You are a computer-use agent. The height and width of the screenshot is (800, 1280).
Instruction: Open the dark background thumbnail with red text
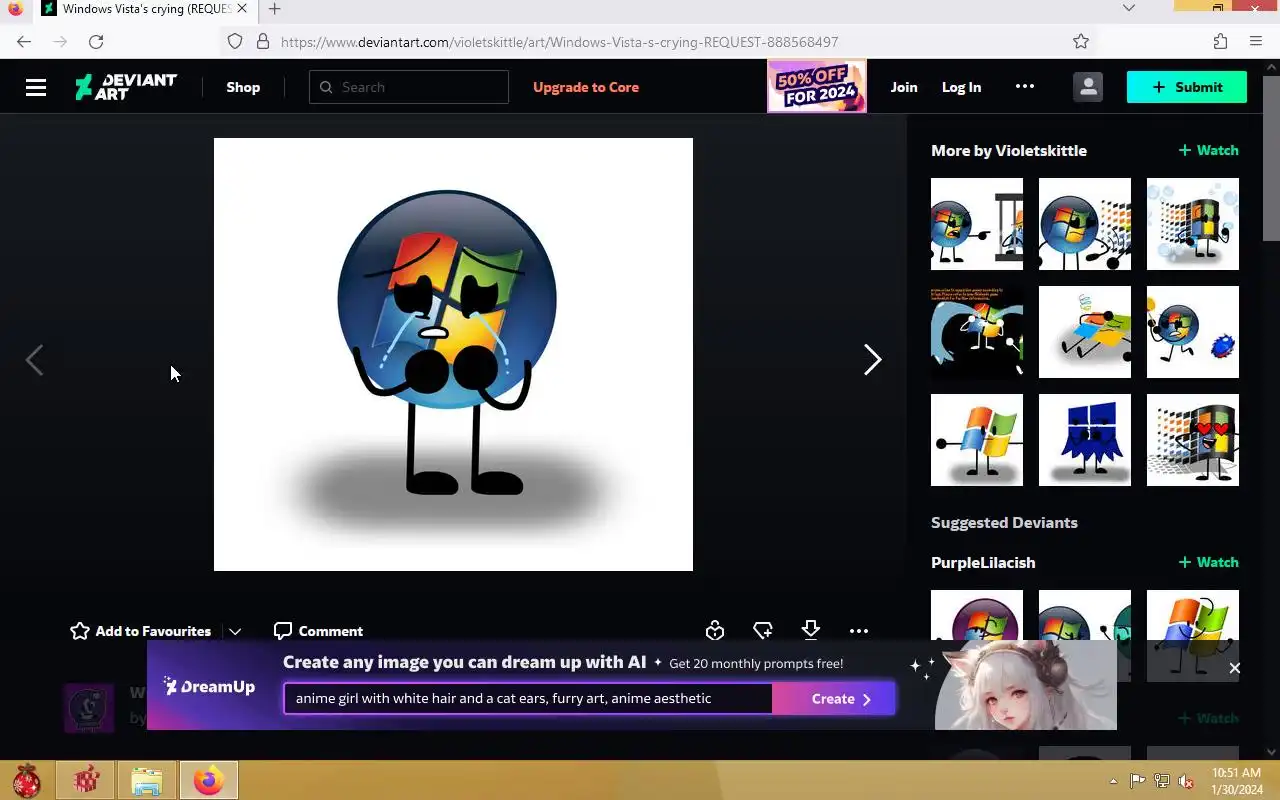[x=977, y=332]
